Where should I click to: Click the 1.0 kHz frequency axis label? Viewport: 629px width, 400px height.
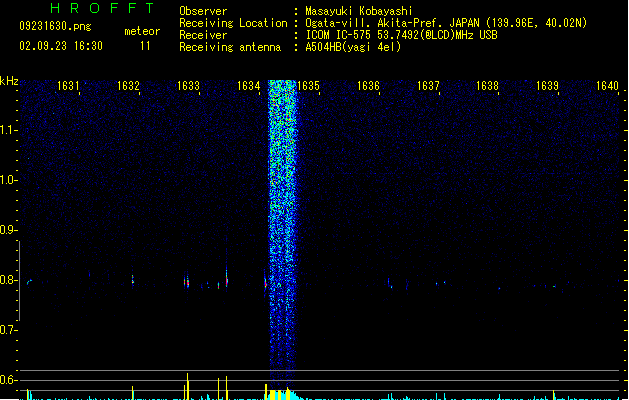point(8,180)
